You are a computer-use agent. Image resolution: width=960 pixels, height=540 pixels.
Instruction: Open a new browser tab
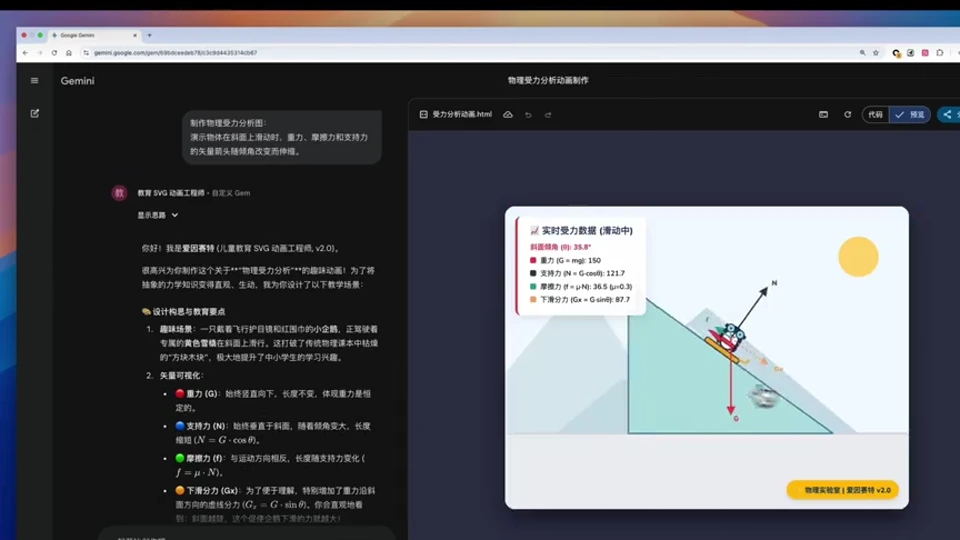click(x=149, y=35)
